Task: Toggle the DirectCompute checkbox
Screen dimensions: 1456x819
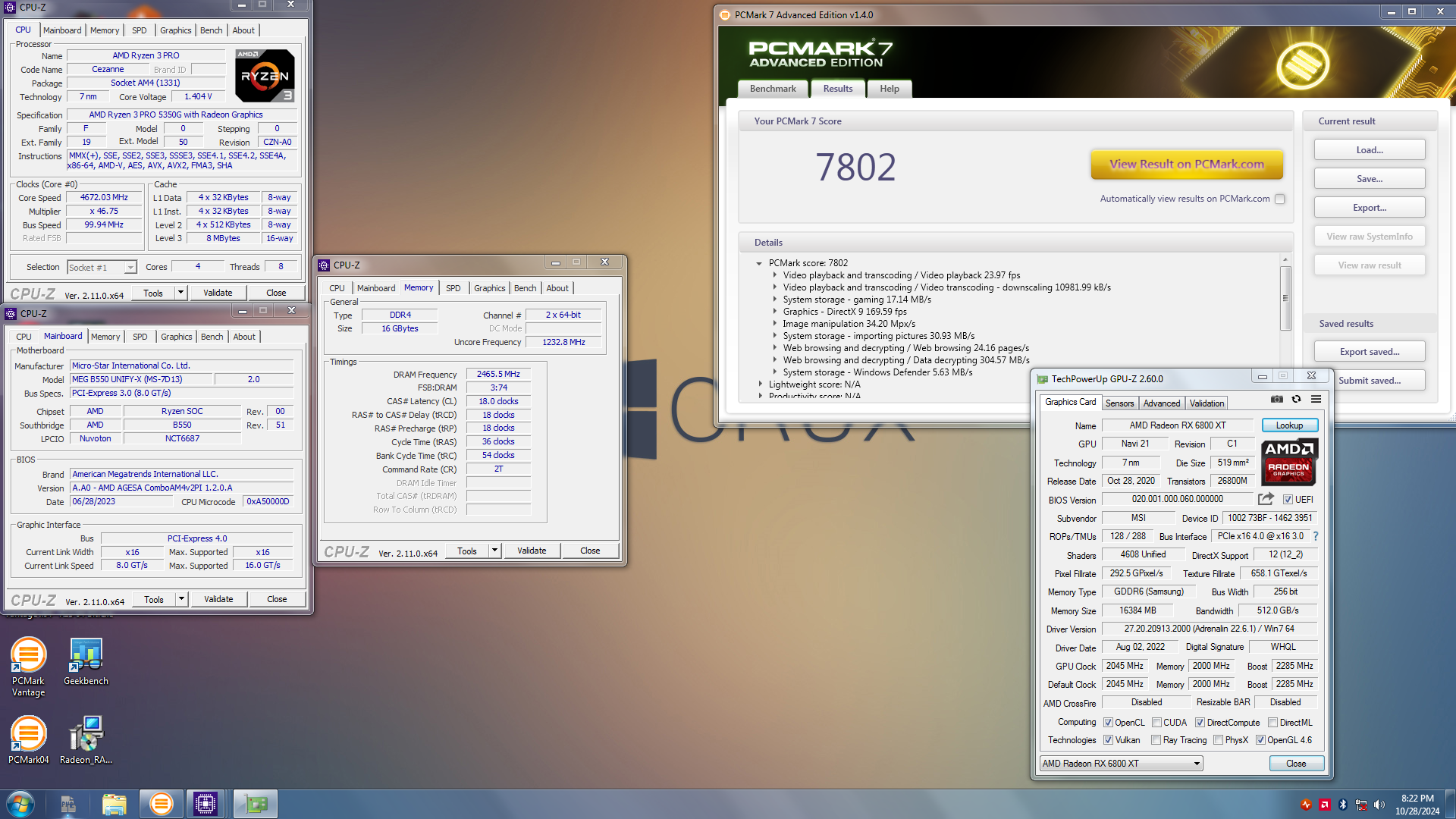Action: tap(1200, 722)
